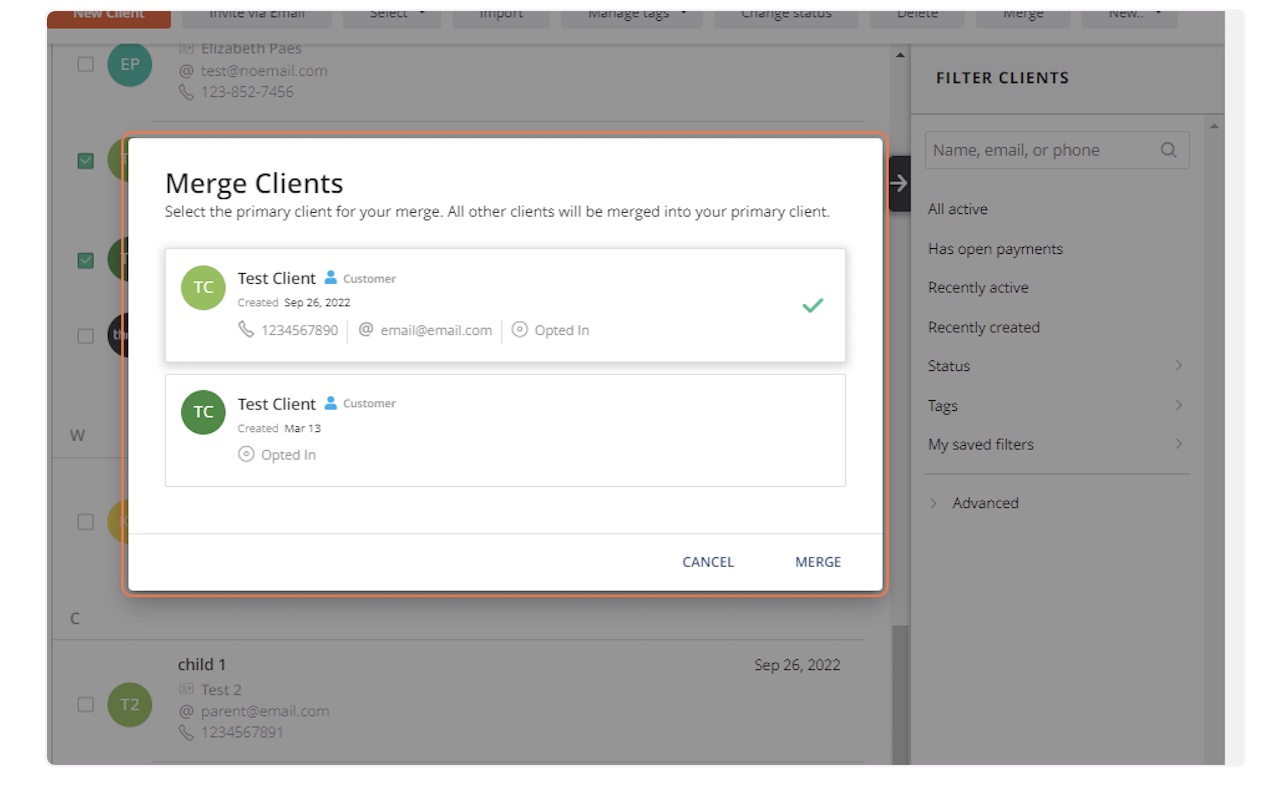
Task: Expand the Advanced filter section
Action: [x=984, y=503]
